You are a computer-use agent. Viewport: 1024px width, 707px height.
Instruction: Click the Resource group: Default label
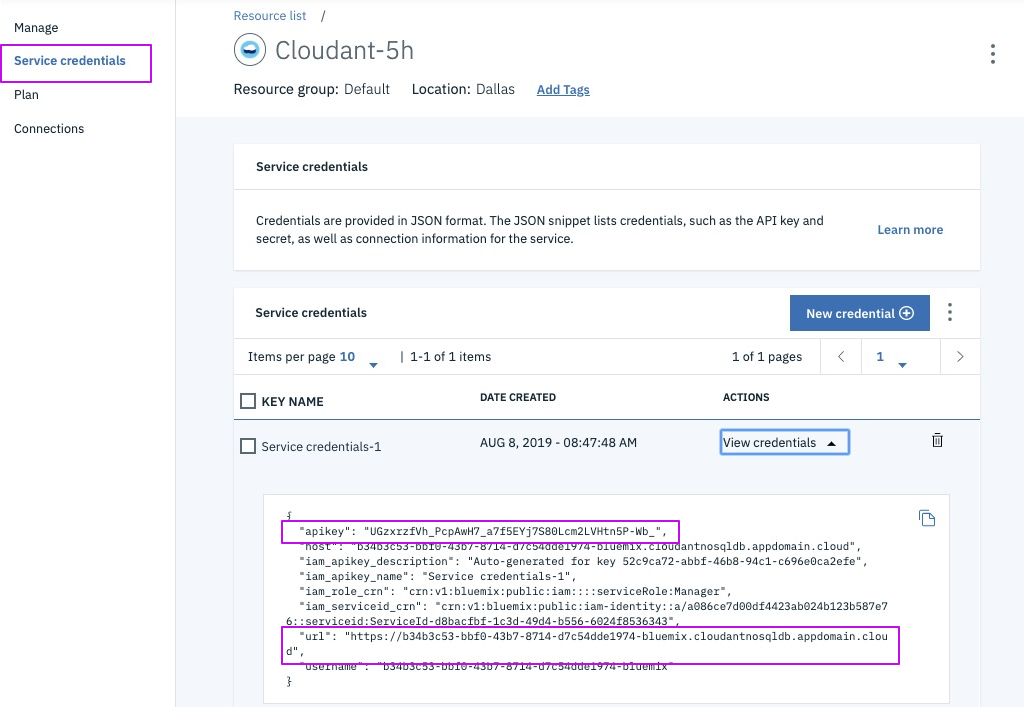coord(312,89)
